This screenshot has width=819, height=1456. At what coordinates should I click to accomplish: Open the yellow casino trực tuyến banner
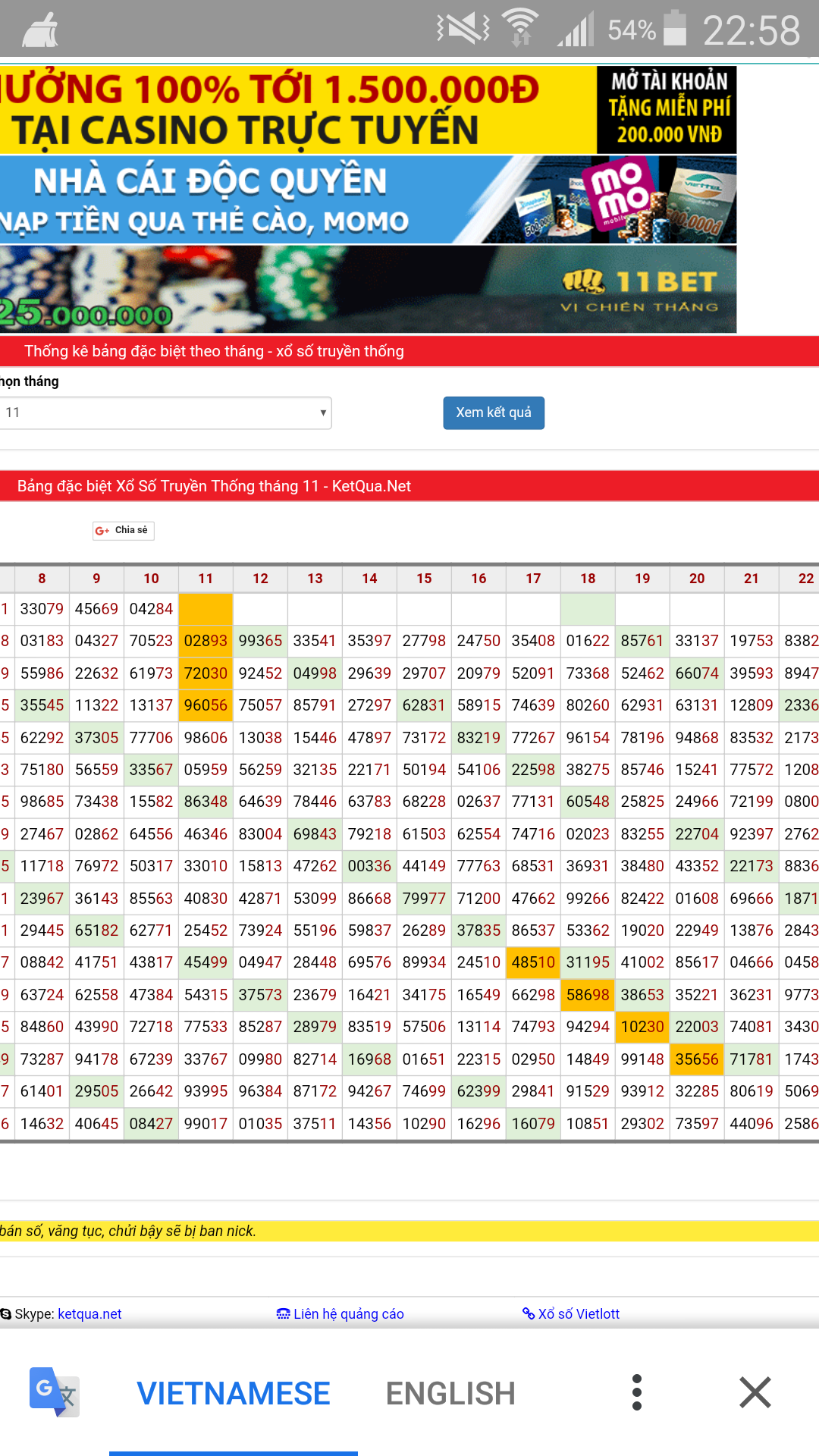298,110
